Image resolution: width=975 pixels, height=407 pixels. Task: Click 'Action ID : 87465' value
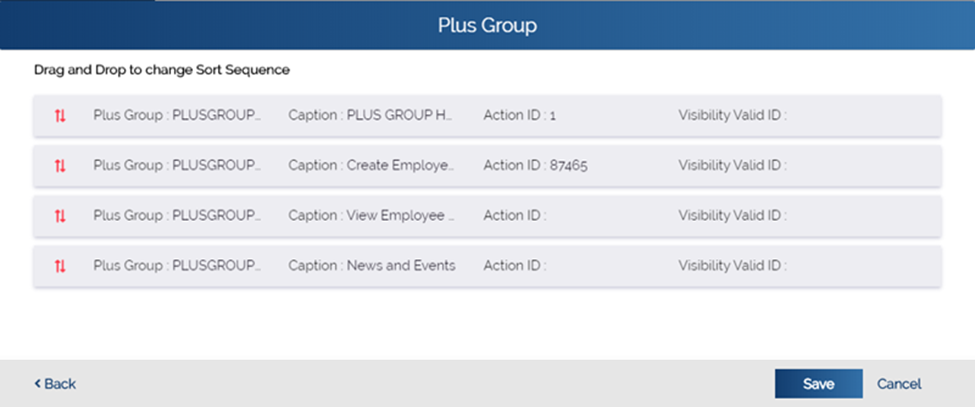click(x=535, y=165)
